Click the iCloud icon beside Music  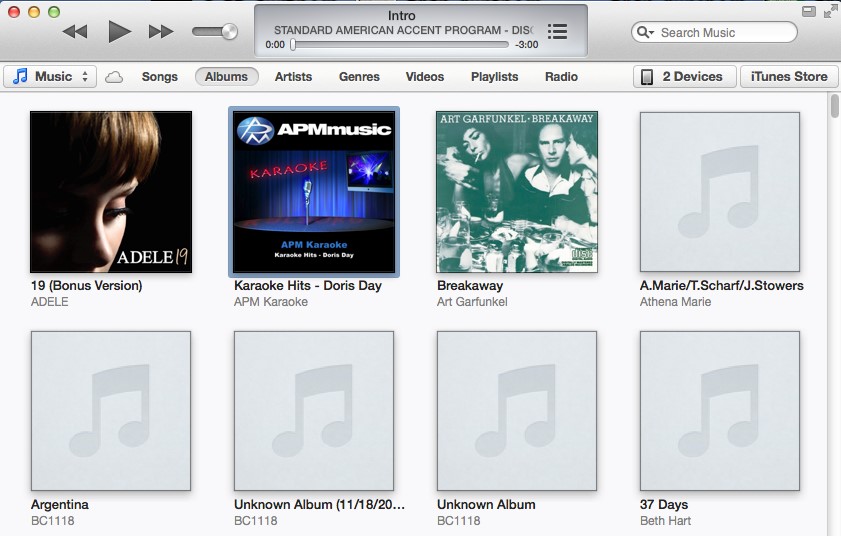click(x=114, y=77)
